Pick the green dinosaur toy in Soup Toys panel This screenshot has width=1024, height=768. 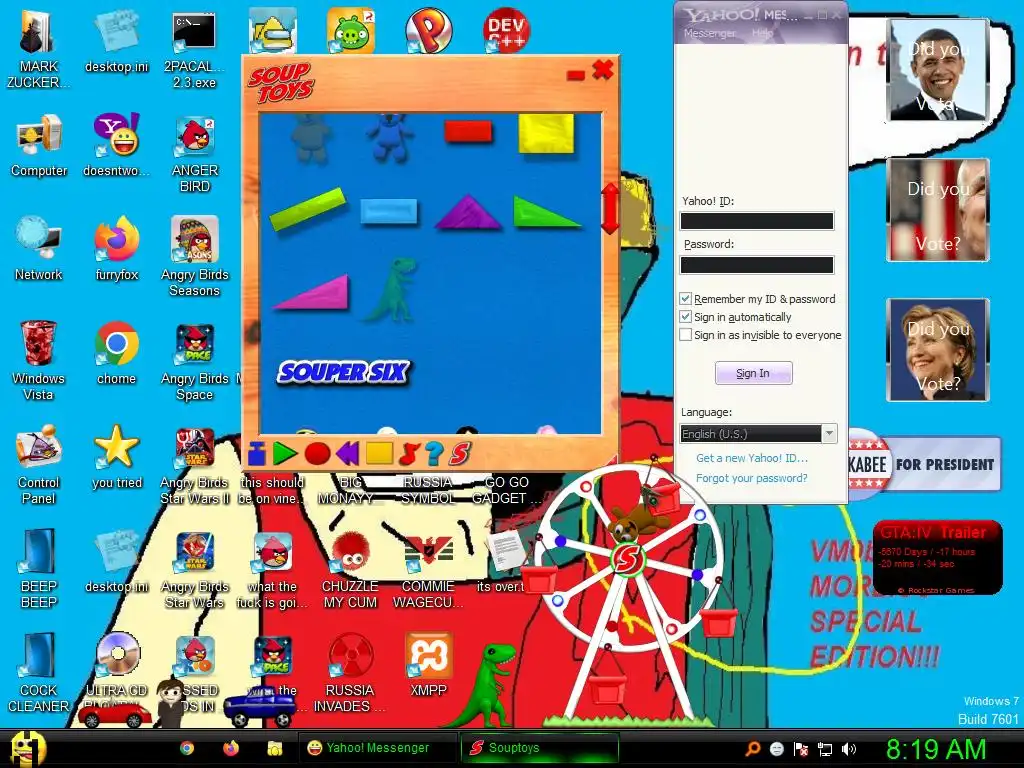tap(392, 289)
